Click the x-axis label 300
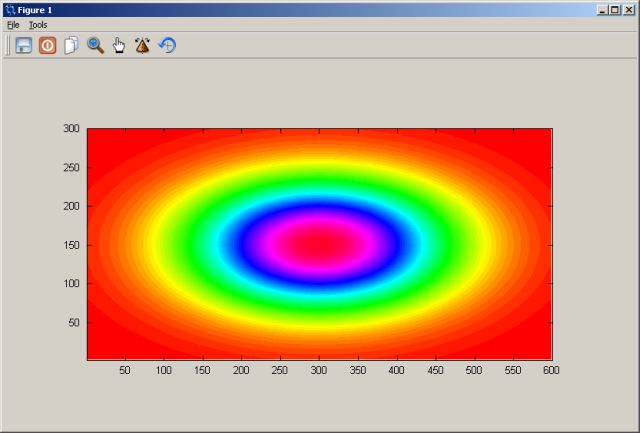Viewport: 640px width, 433px height. coord(319,370)
